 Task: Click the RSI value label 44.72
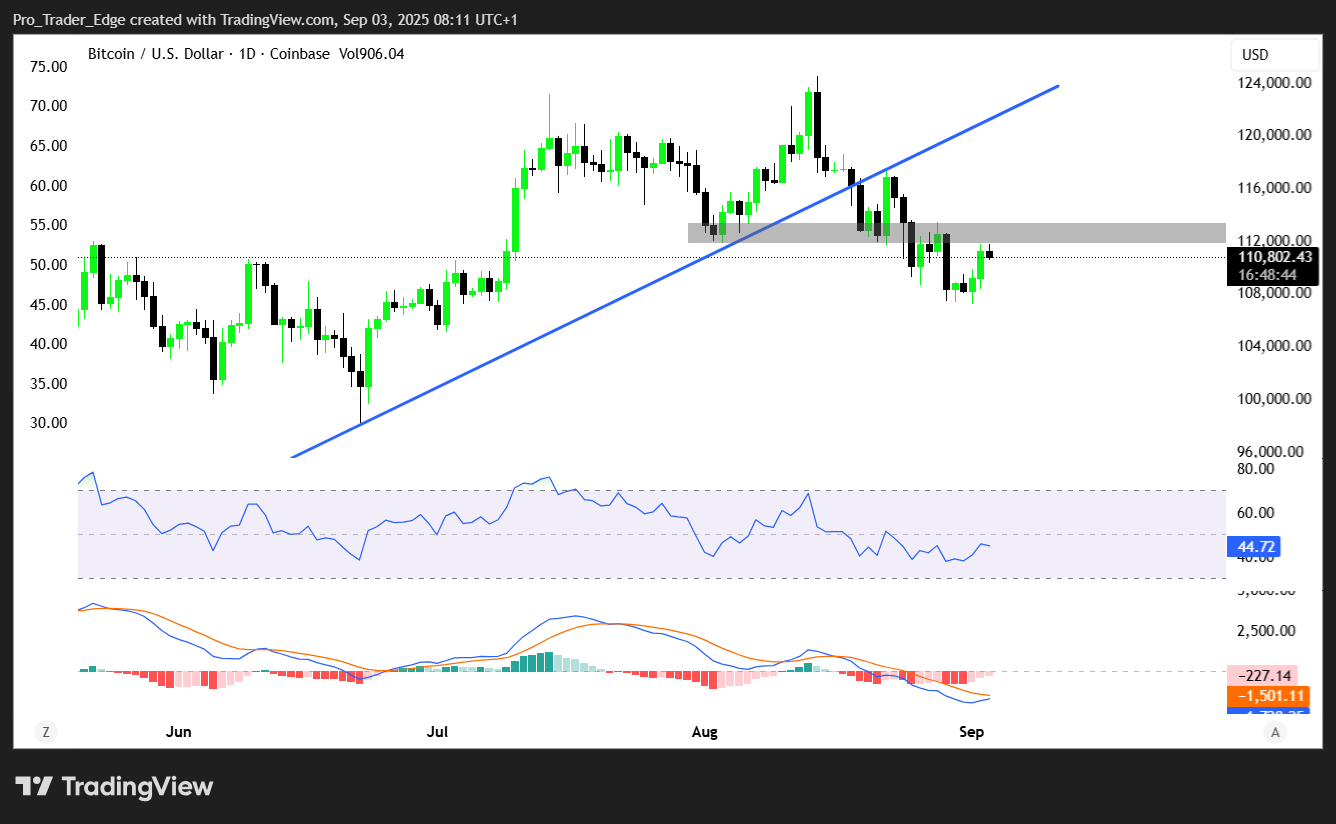tap(1253, 547)
